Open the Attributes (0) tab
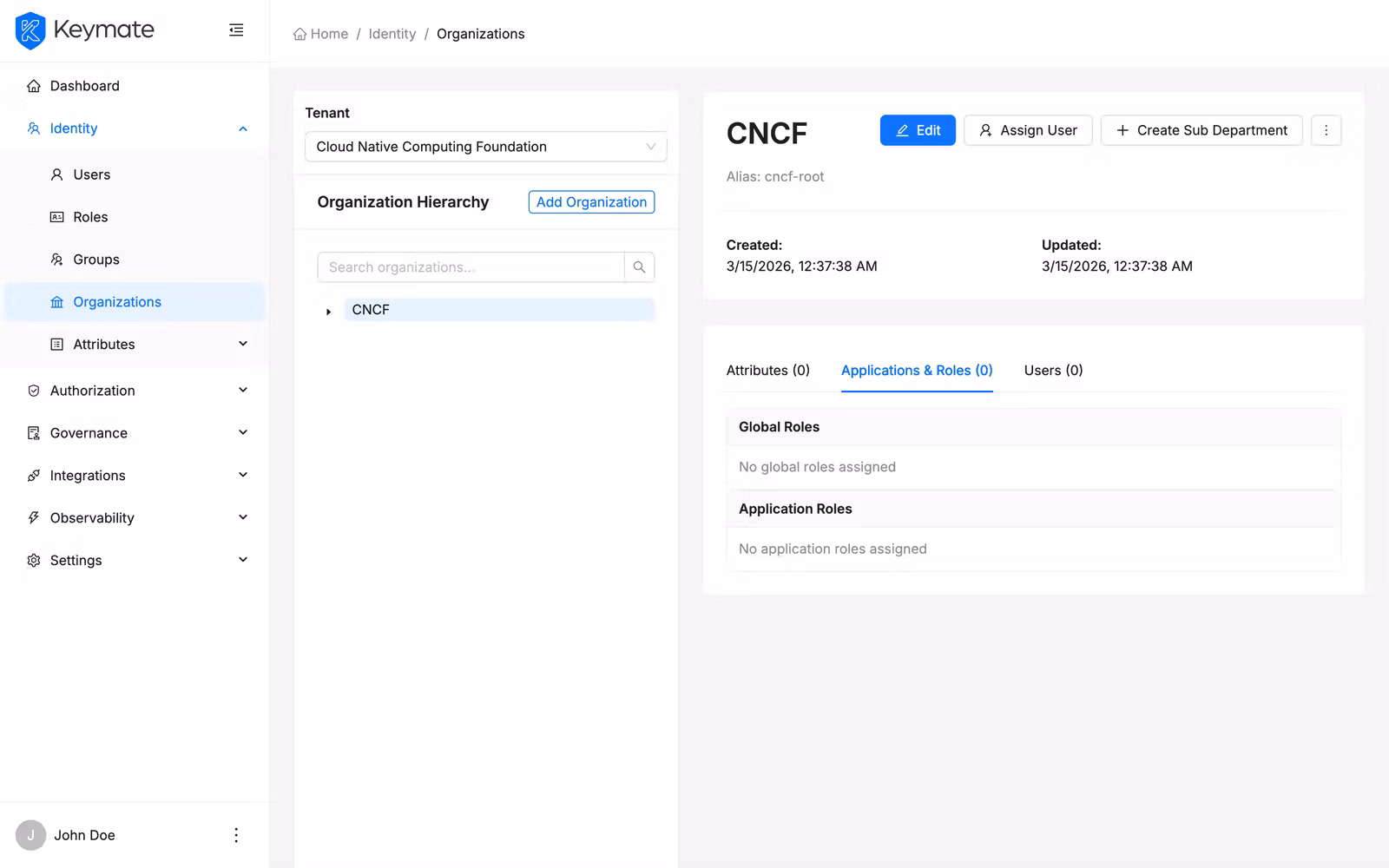 click(767, 371)
